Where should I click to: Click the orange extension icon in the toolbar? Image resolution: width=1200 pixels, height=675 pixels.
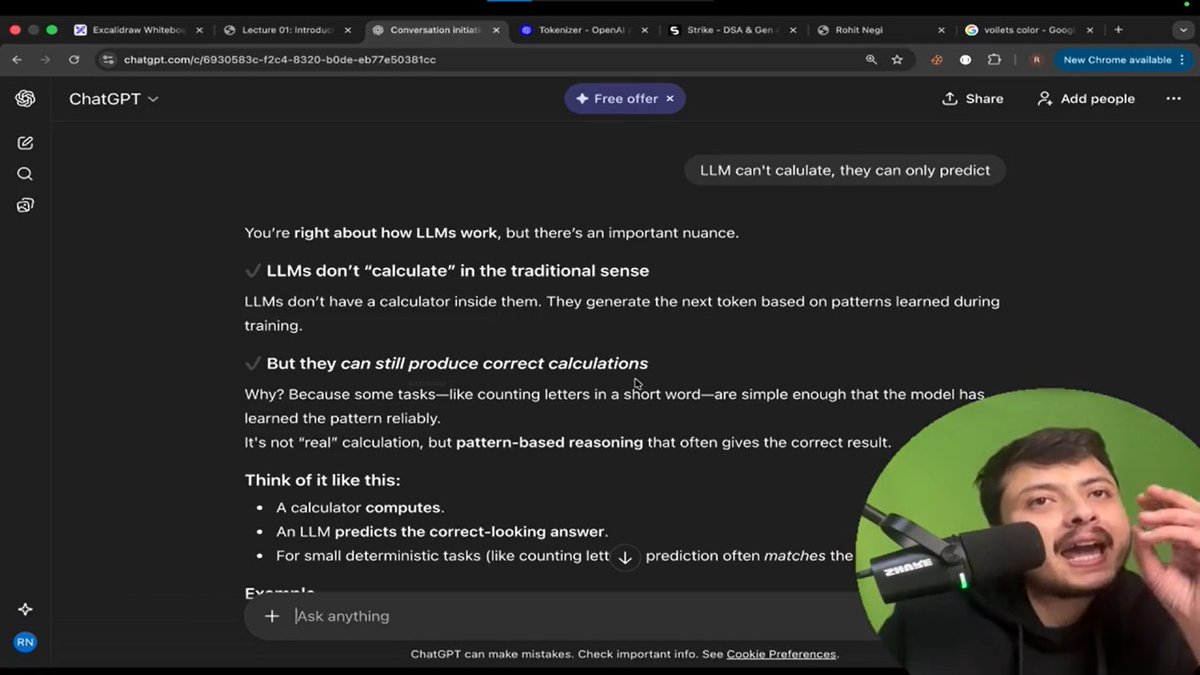point(937,60)
